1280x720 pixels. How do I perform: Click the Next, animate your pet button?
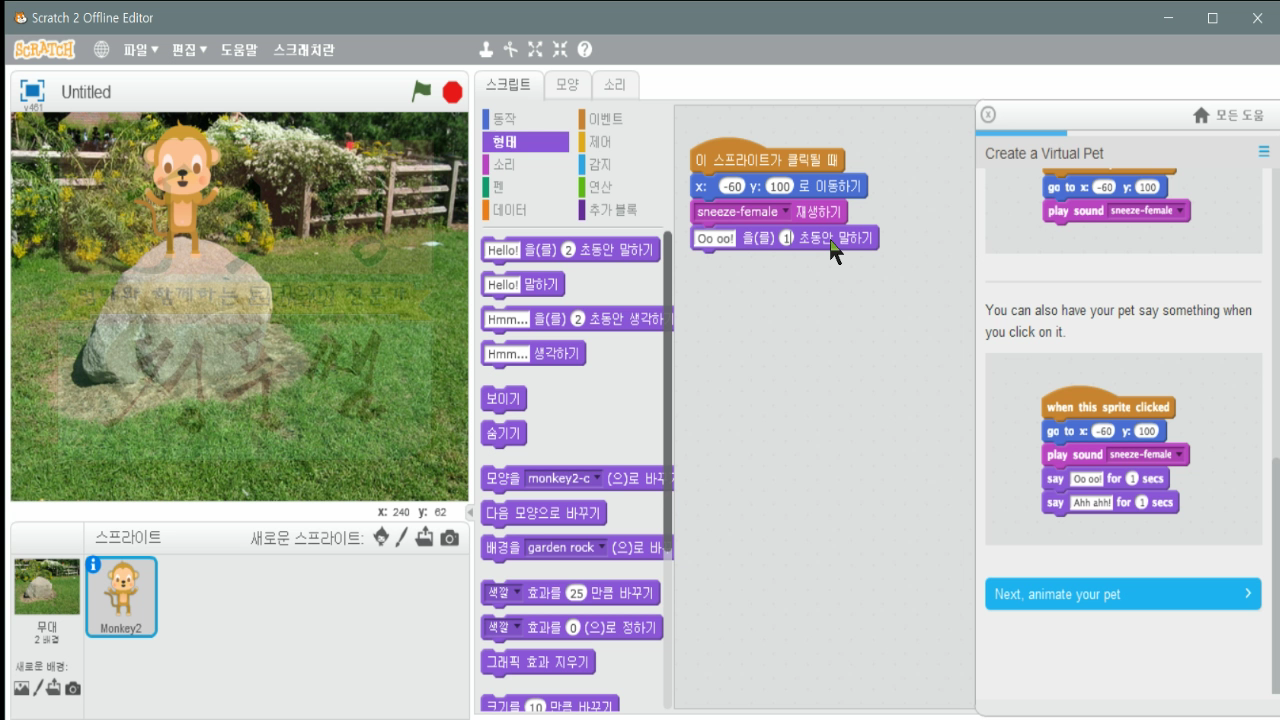[1121, 594]
